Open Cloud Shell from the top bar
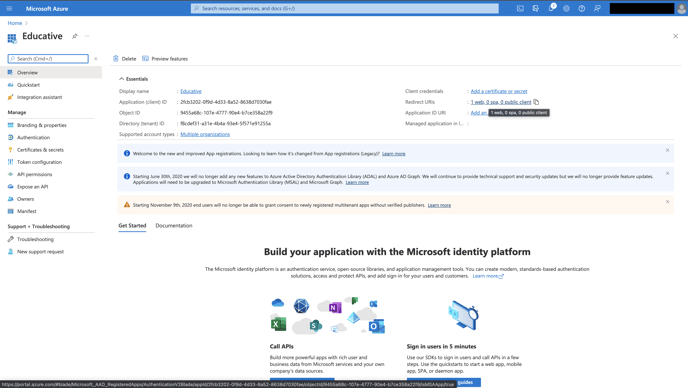 [520, 8]
